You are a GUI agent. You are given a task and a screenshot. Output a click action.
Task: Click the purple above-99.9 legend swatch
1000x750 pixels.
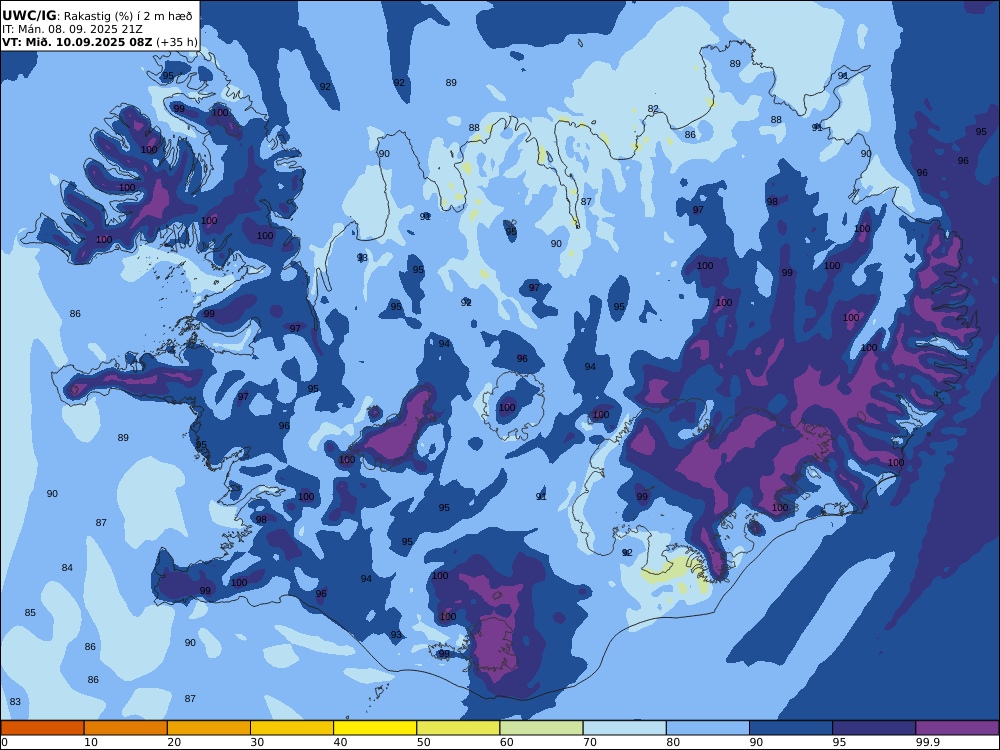tap(957, 728)
